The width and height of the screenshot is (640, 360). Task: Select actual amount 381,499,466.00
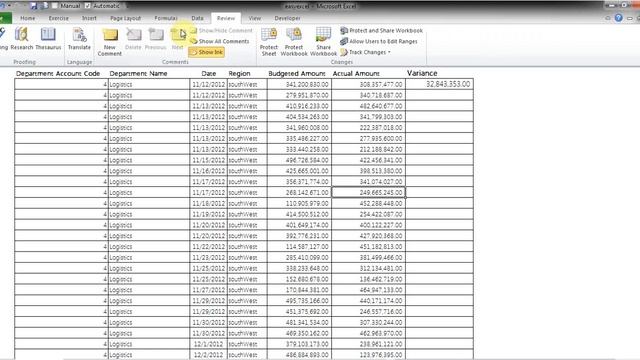[368, 258]
